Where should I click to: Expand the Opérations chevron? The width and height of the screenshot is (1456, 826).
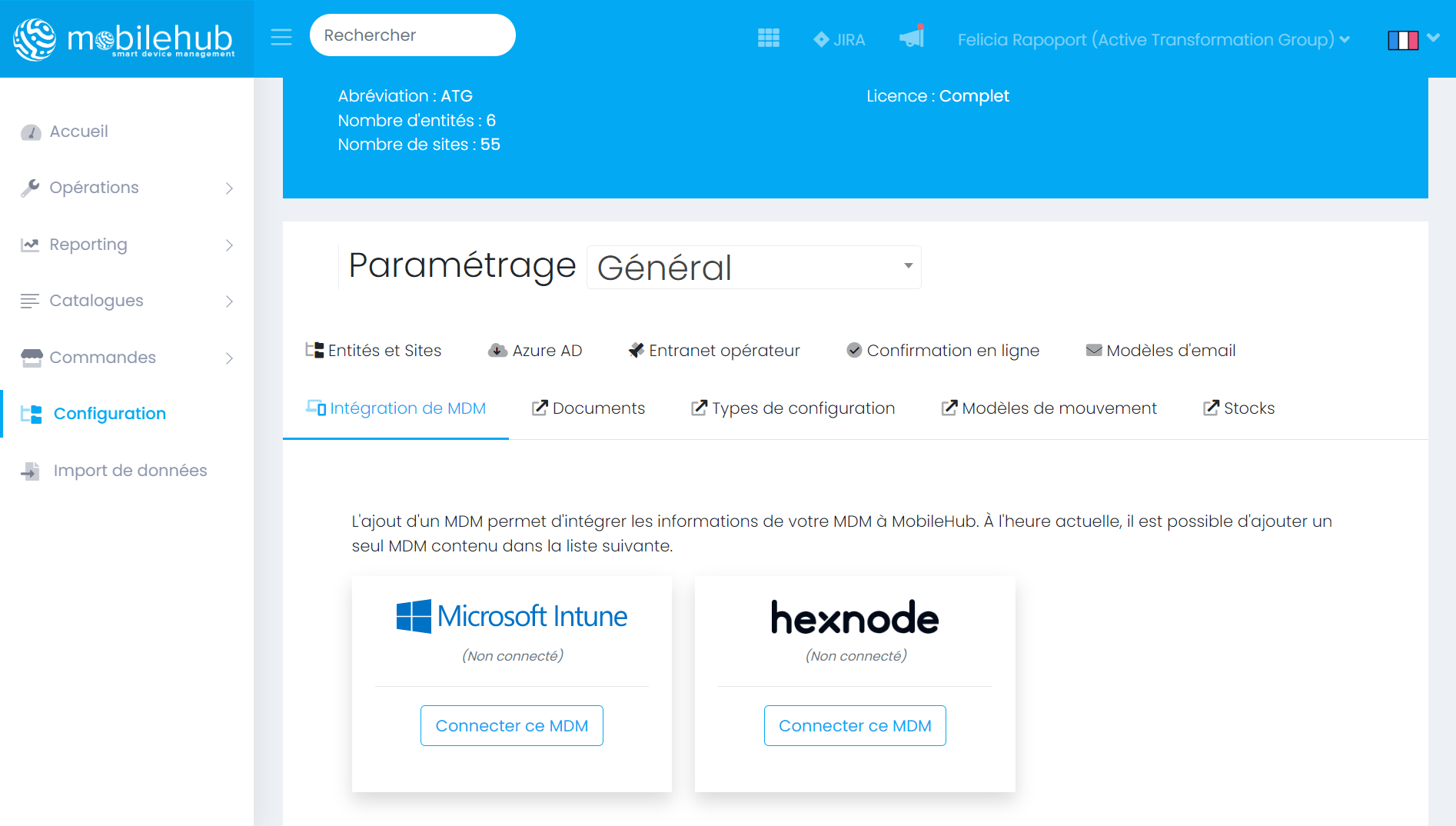(x=229, y=188)
